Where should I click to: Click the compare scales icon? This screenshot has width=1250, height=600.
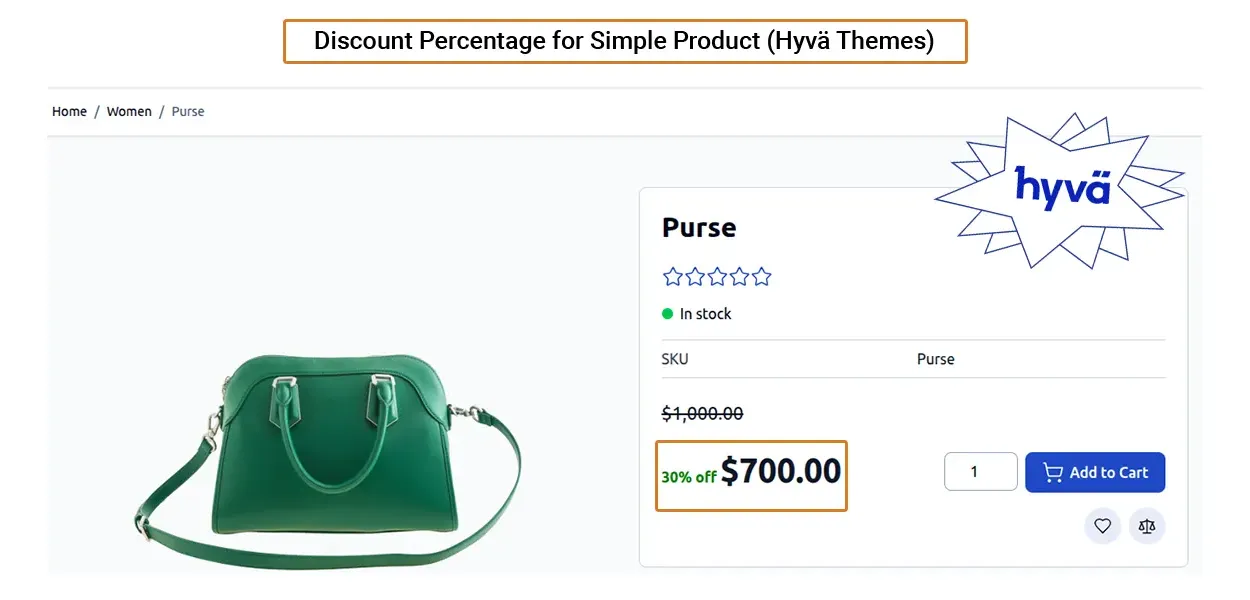[x=1147, y=526]
